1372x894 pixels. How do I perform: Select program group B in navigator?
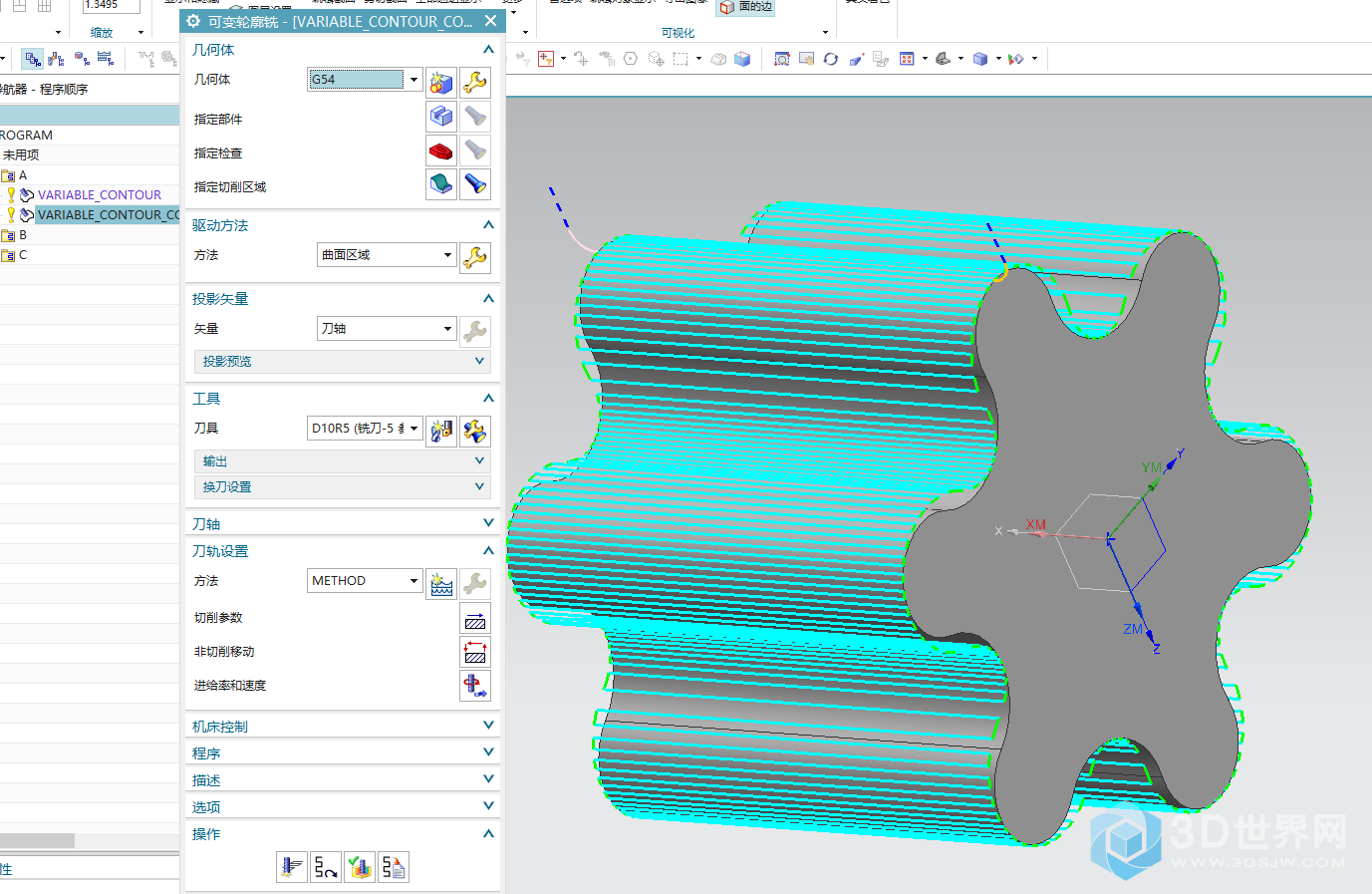[23, 235]
